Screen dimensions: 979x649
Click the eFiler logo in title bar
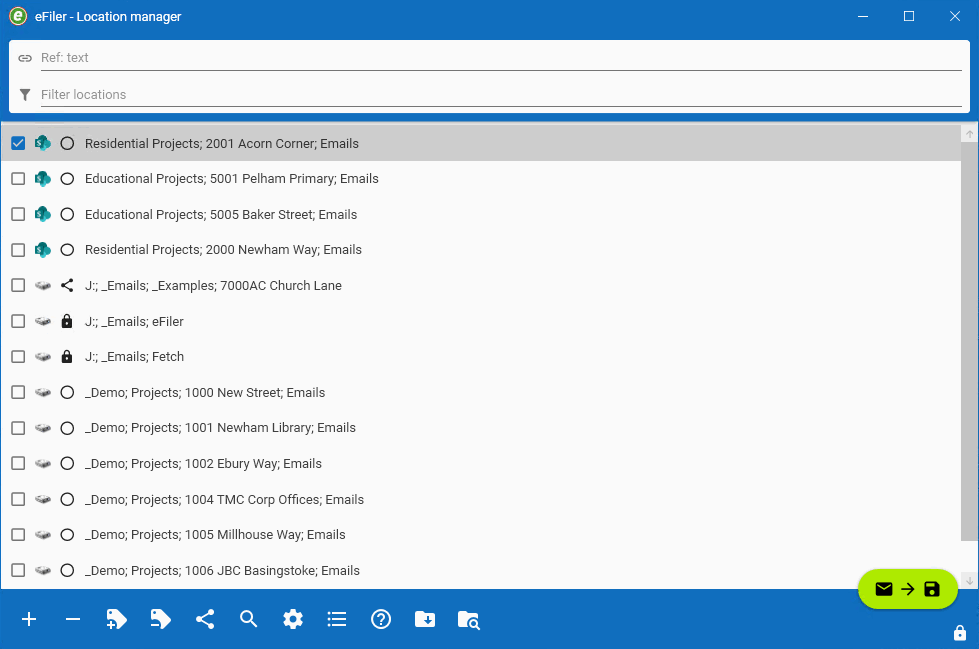click(18, 16)
